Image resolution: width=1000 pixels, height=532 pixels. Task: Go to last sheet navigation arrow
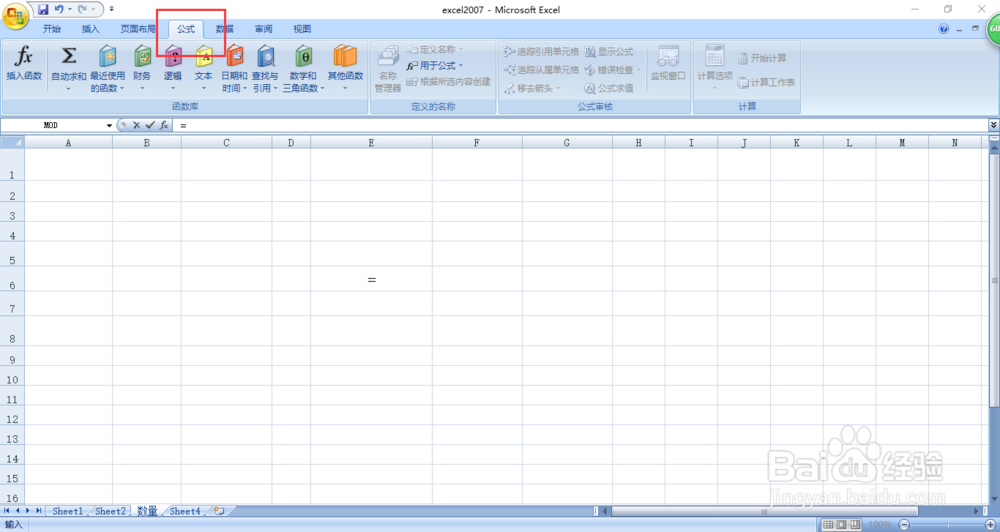coord(38,511)
